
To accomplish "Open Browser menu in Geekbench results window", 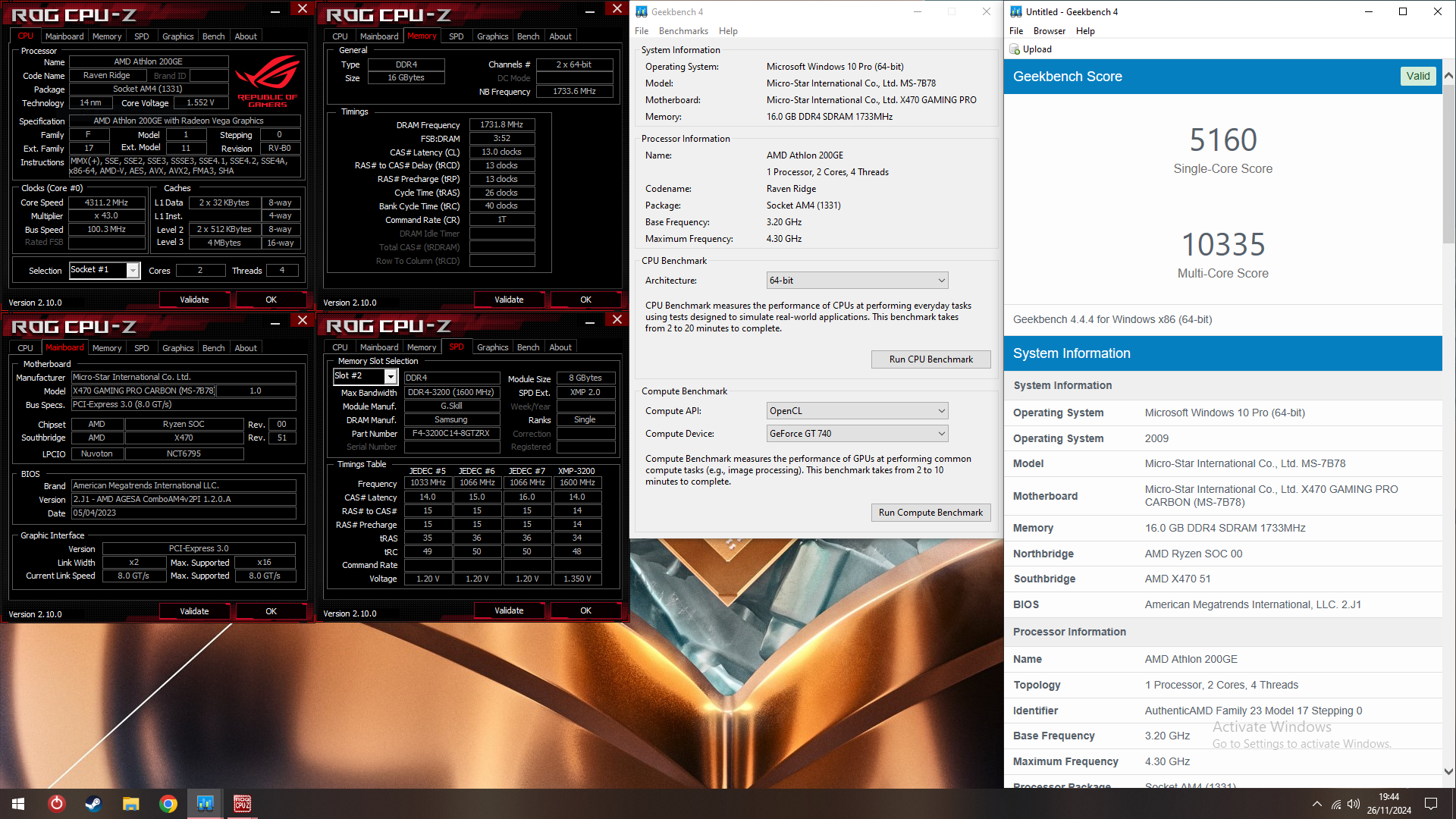I will coord(1050,31).
